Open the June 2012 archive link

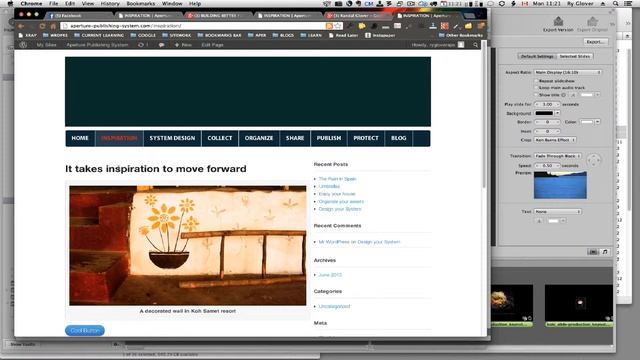330,275
